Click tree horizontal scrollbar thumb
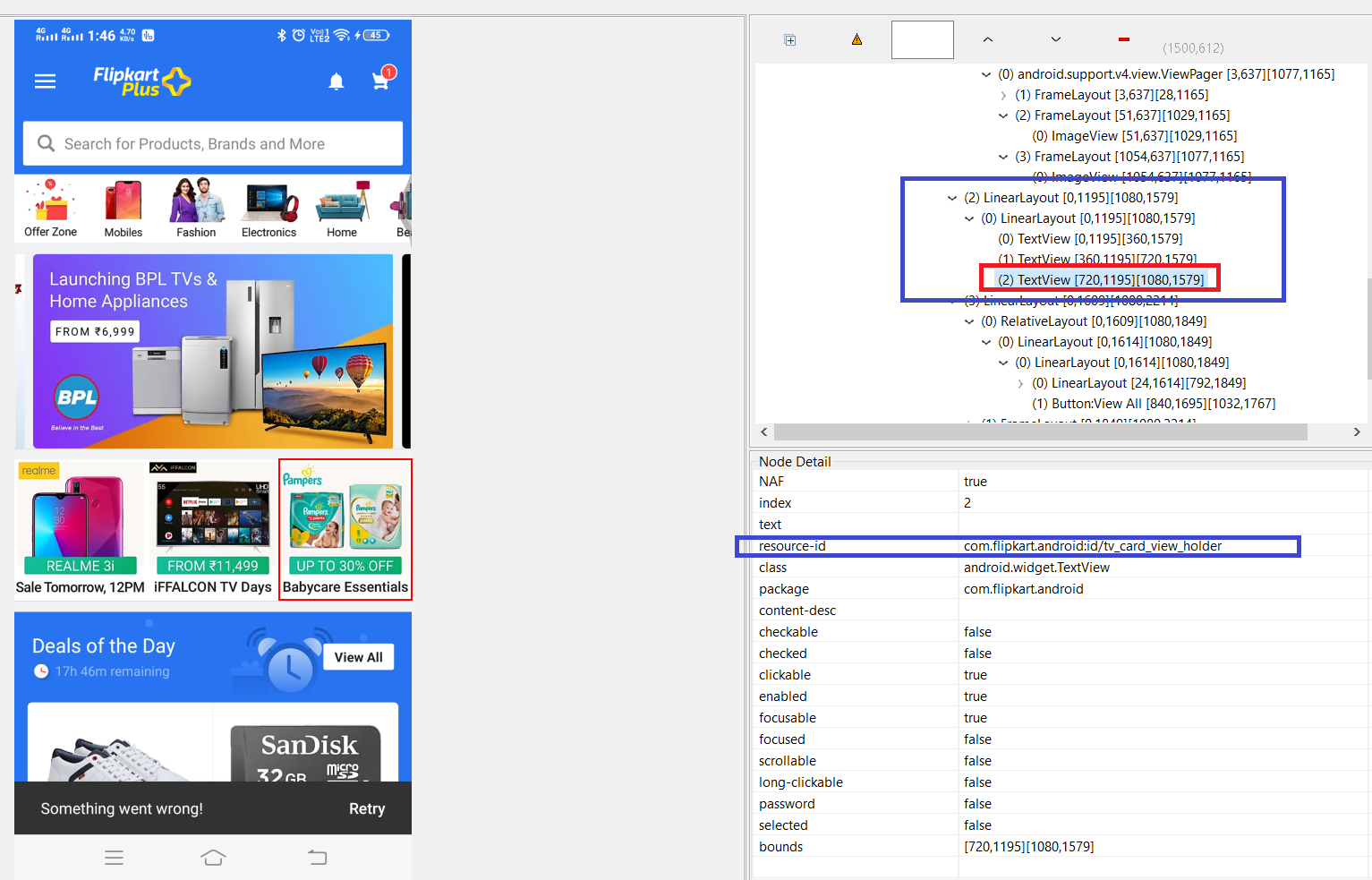Viewport: 1372px width, 880px height. (x=1040, y=431)
